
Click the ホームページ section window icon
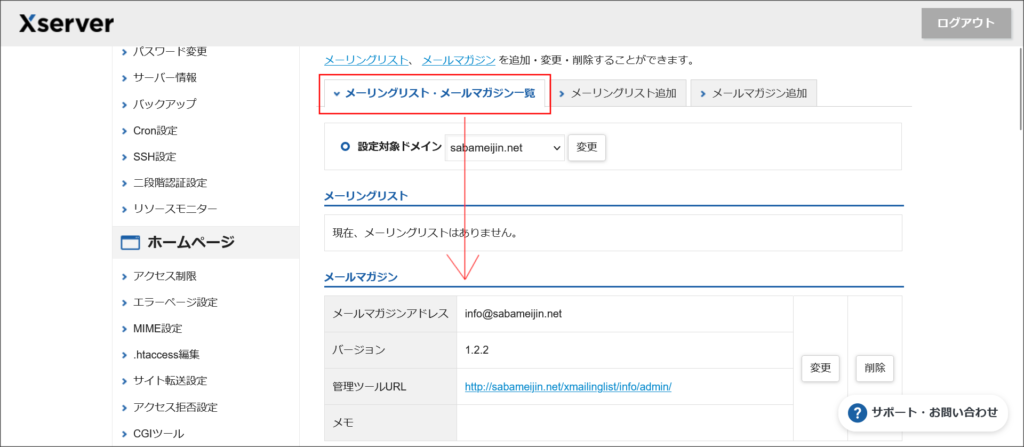(x=130, y=243)
